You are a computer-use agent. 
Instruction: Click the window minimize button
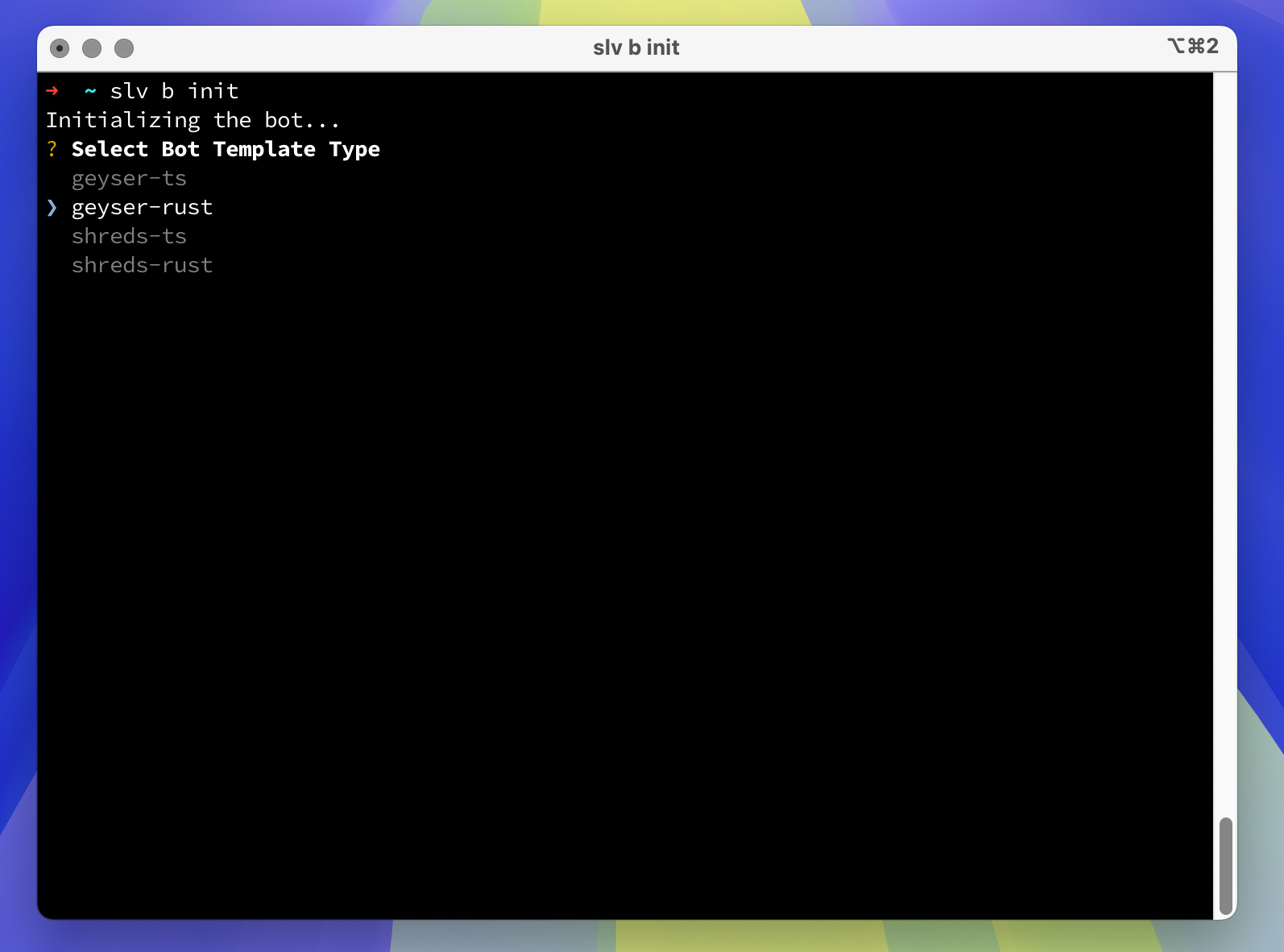pos(92,48)
